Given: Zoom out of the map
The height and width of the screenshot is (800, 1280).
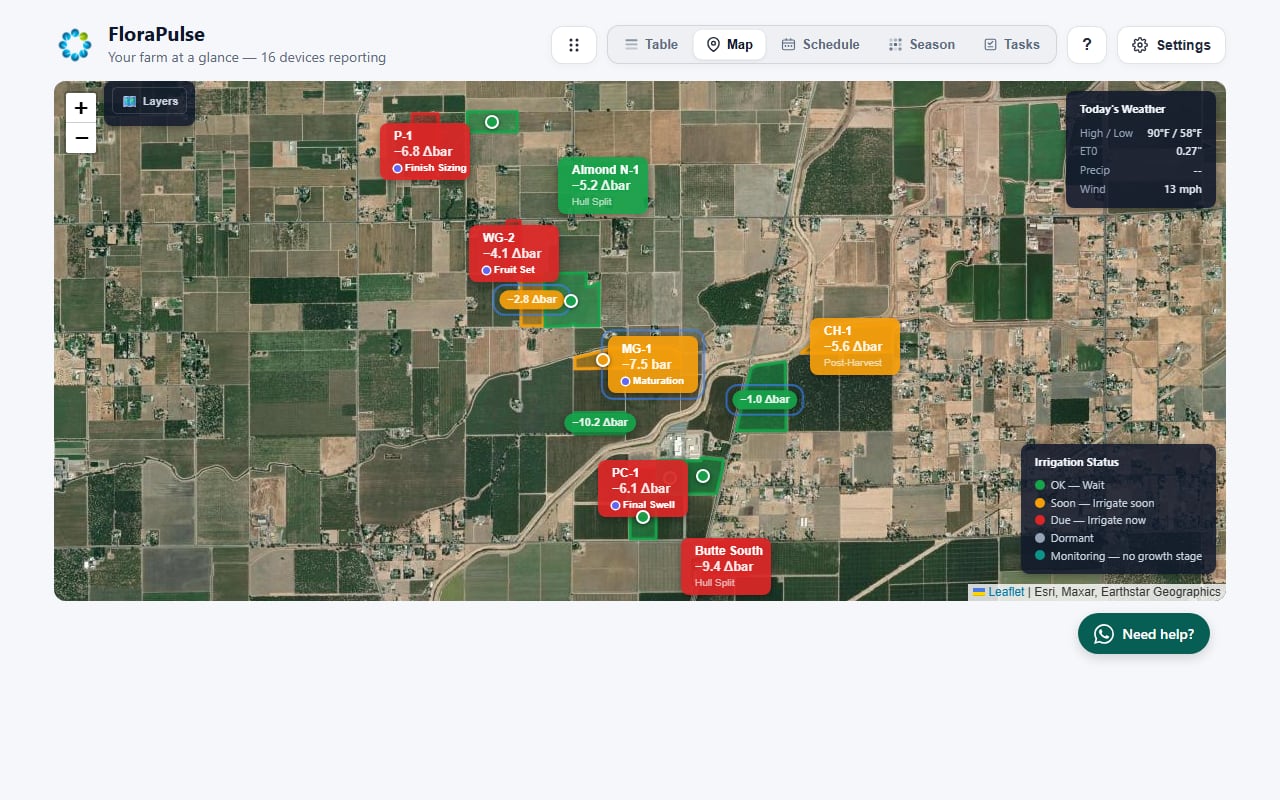Looking at the screenshot, I should point(81,138).
